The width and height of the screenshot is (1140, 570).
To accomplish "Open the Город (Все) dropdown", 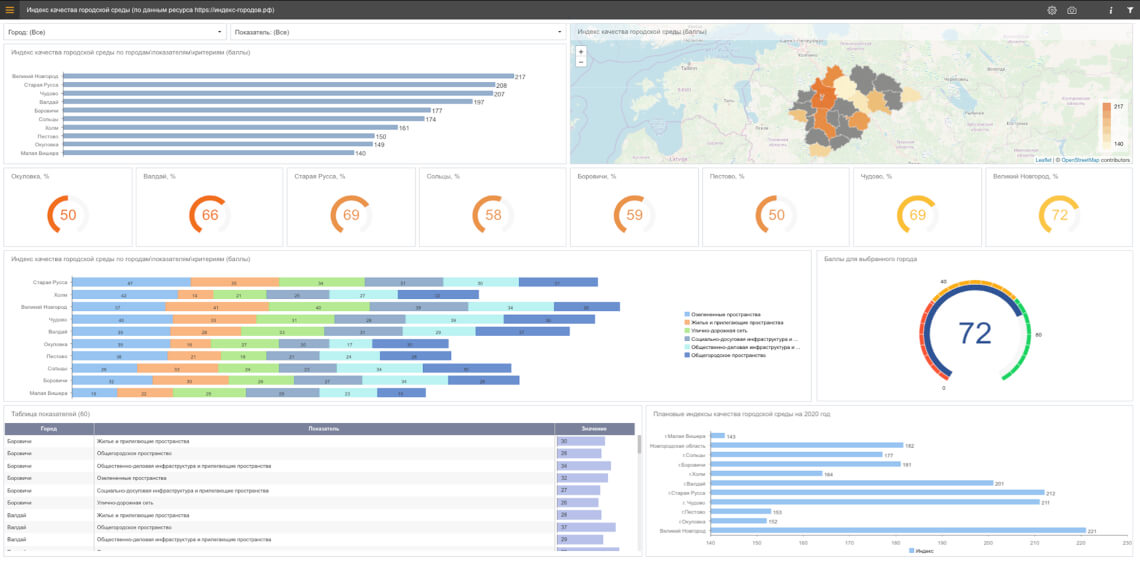I will click(x=115, y=32).
